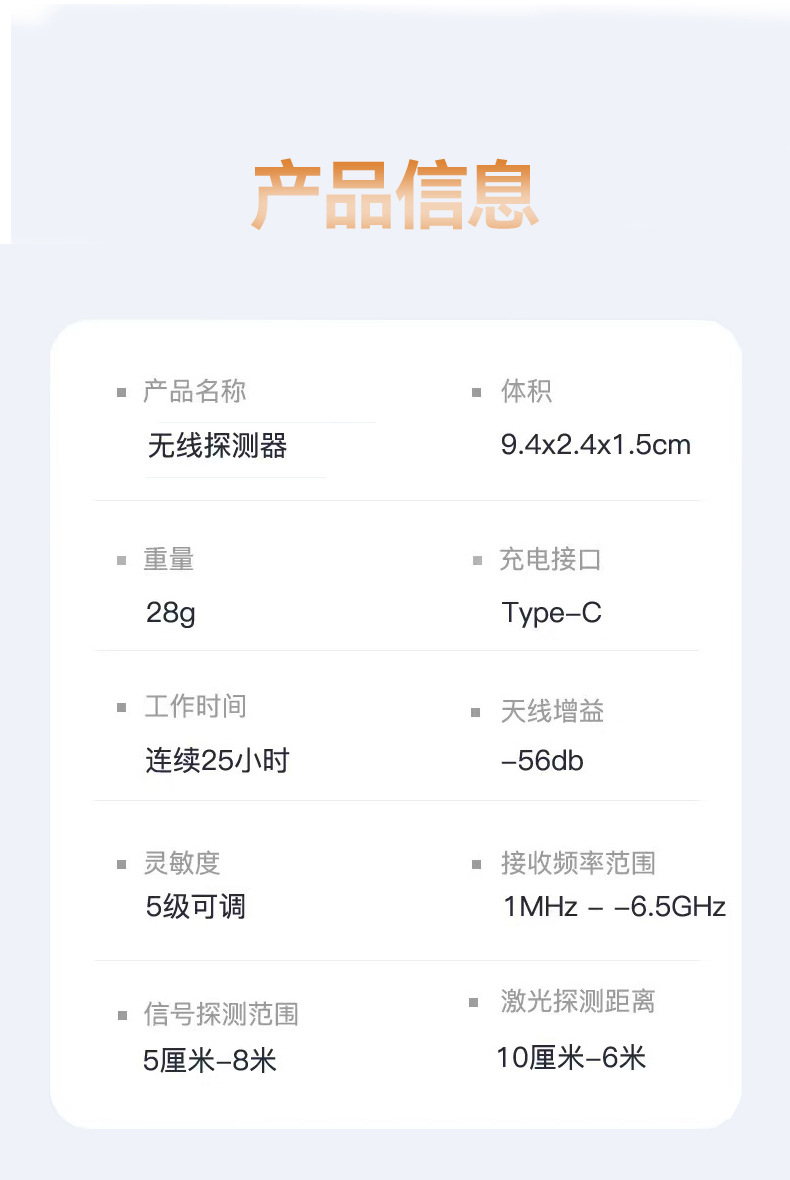
Task: Click the bullet square beside 充电接口
Action: click(477, 560)
